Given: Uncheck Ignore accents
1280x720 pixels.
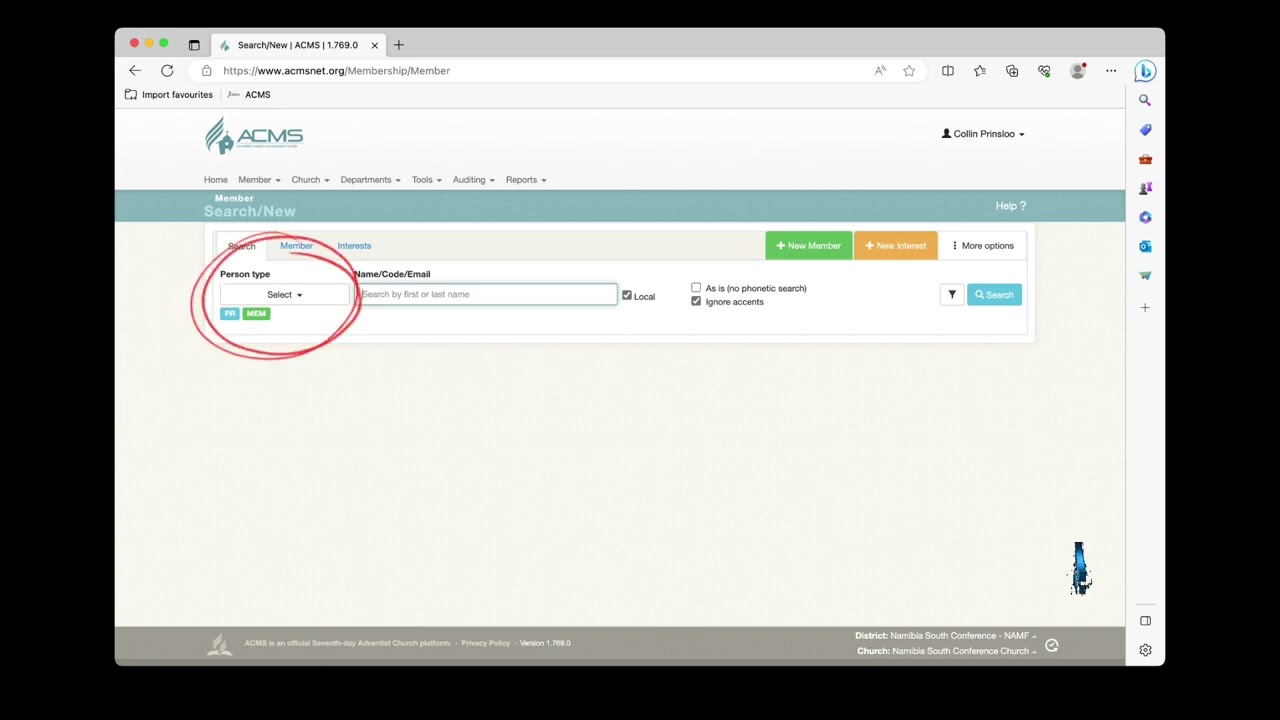Looking at the screenshot, I should pos(696,301).
